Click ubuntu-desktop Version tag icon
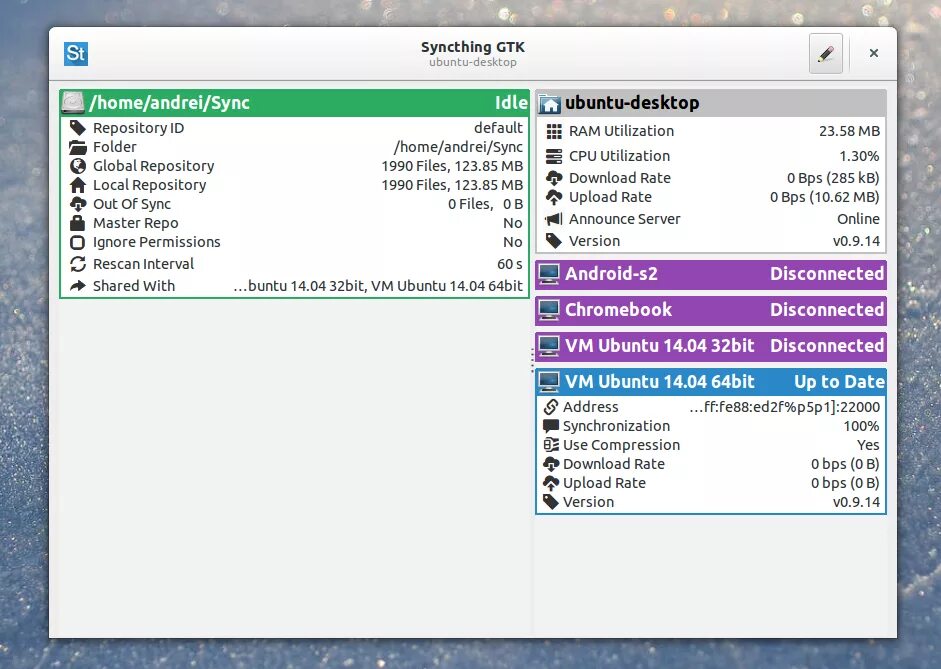The image size is (941, 669). 554,241
